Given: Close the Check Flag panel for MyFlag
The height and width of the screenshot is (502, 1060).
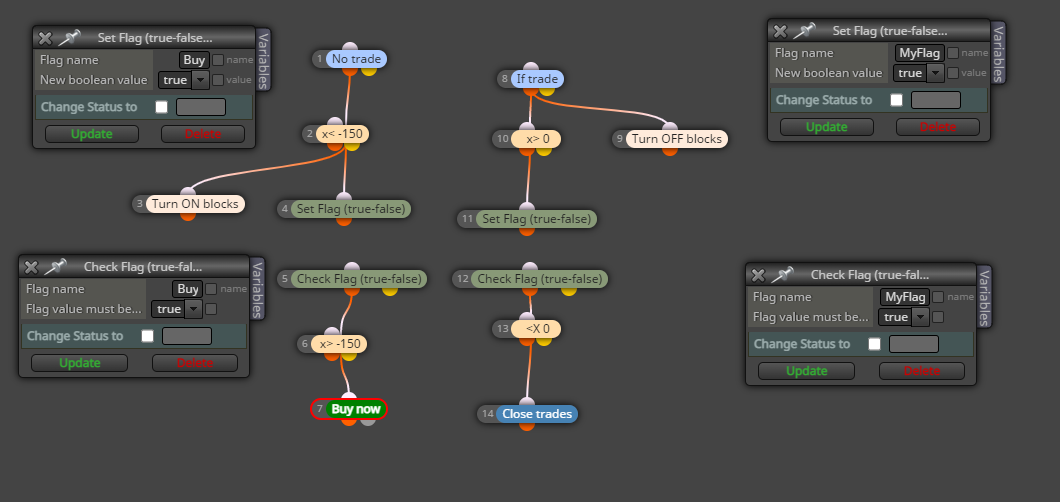Looking at the screenshot, I should click(x=758, y=275).
